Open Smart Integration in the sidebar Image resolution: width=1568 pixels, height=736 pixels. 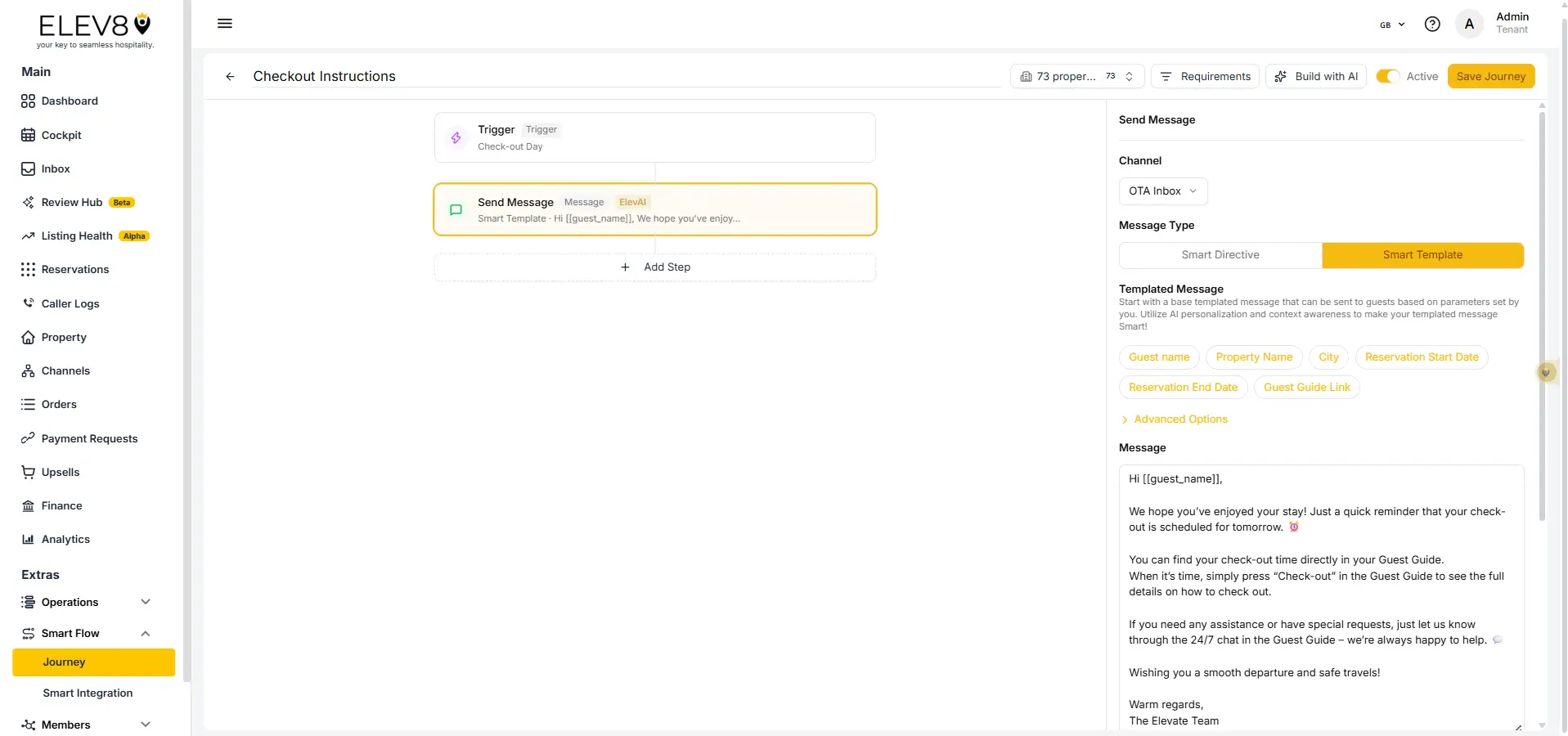[88, 693]
